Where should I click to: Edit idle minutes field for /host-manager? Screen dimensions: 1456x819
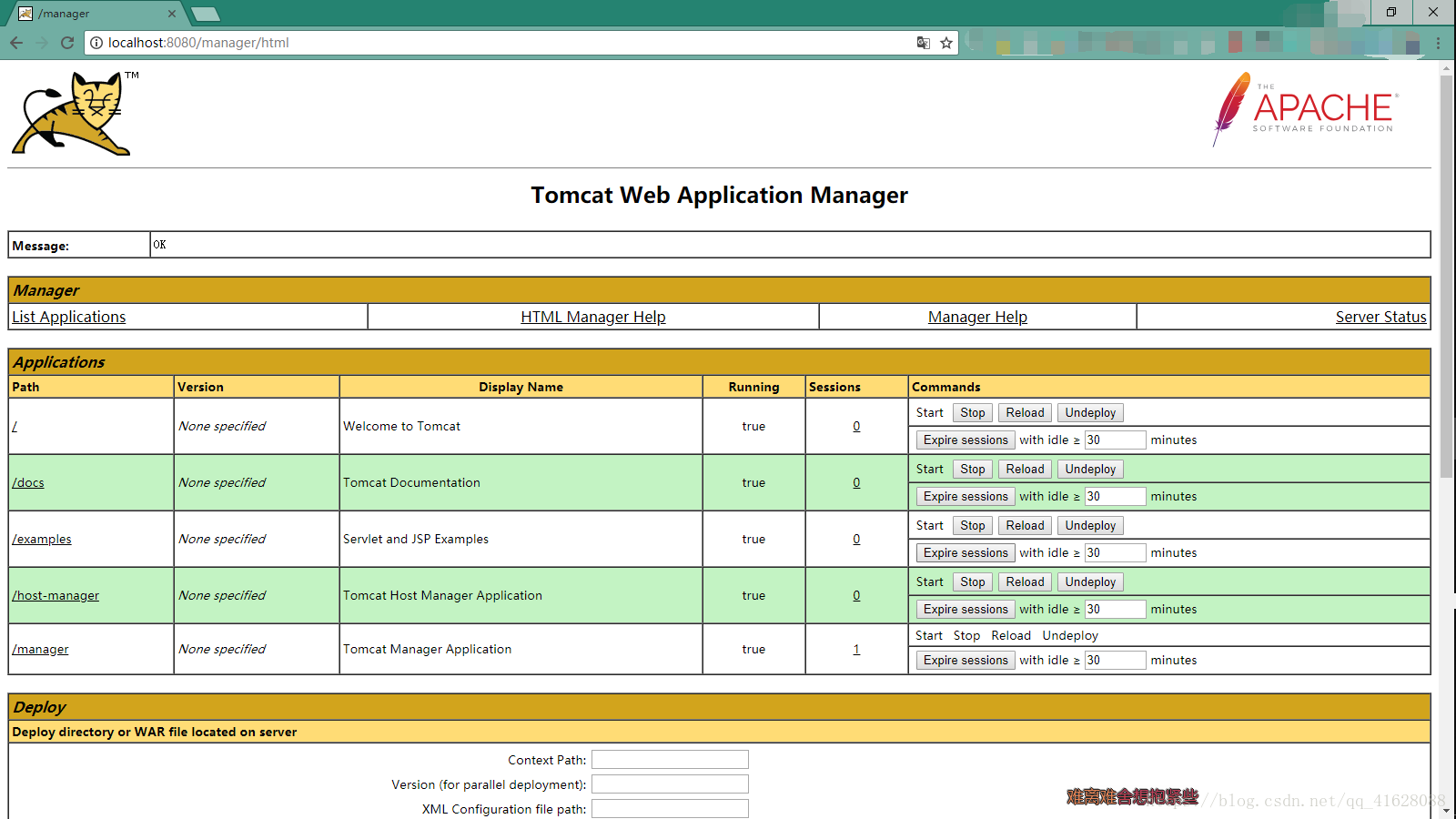(1115, 610)
